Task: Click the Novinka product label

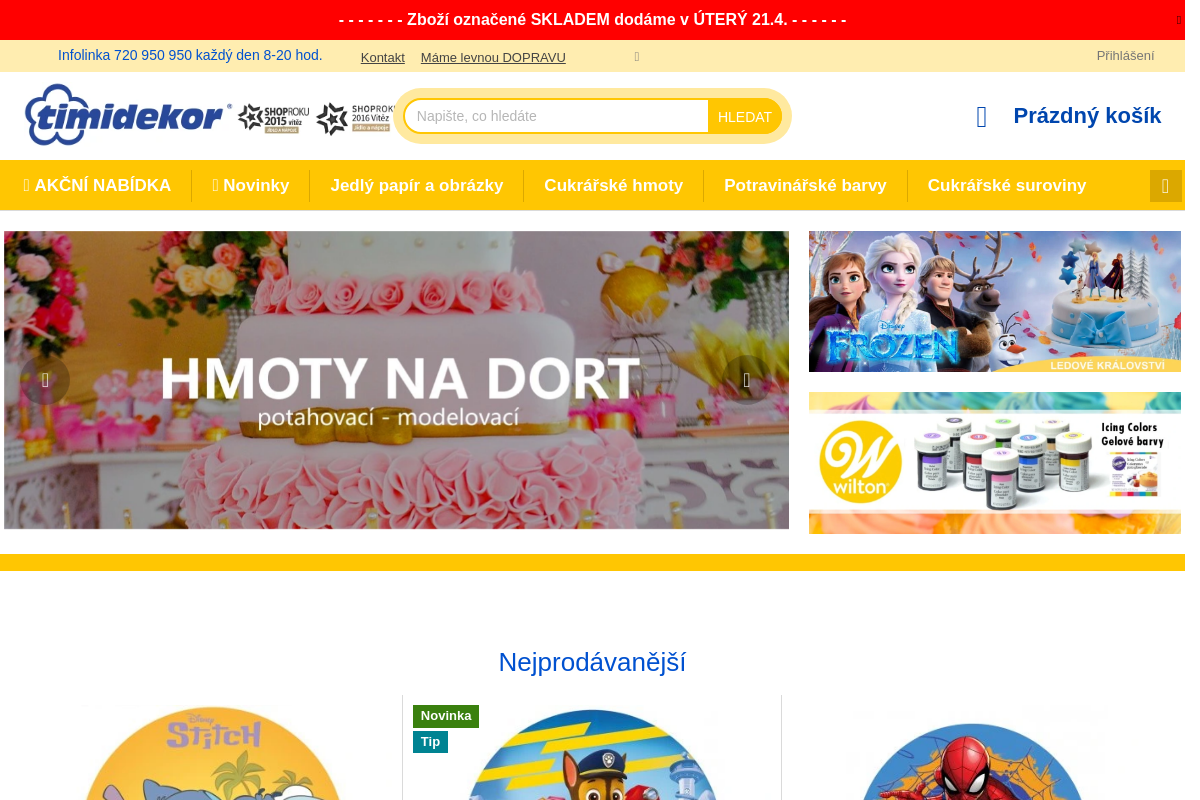Action: (x=446, y=716)
